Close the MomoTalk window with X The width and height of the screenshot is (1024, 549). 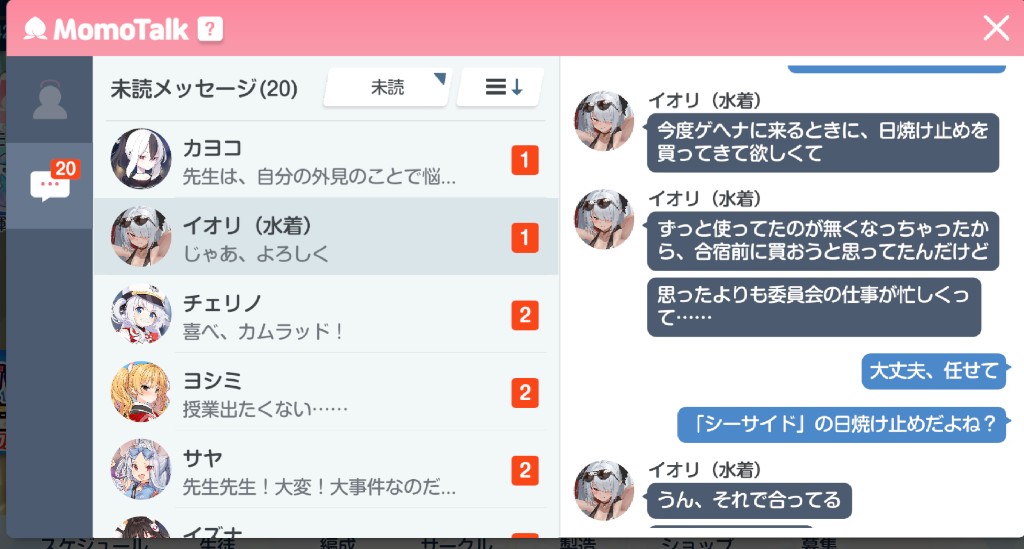pyautogui.click(x=996, y=28)
